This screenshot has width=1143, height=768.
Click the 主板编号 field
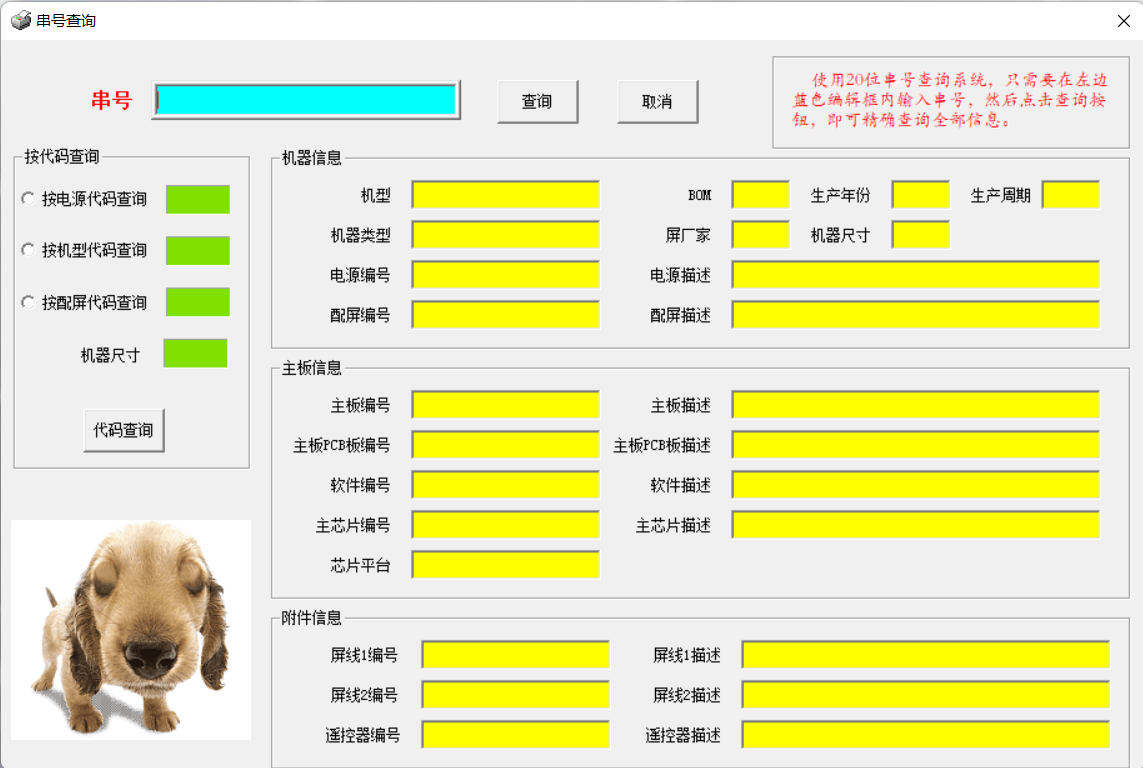(x=506, y=405)
